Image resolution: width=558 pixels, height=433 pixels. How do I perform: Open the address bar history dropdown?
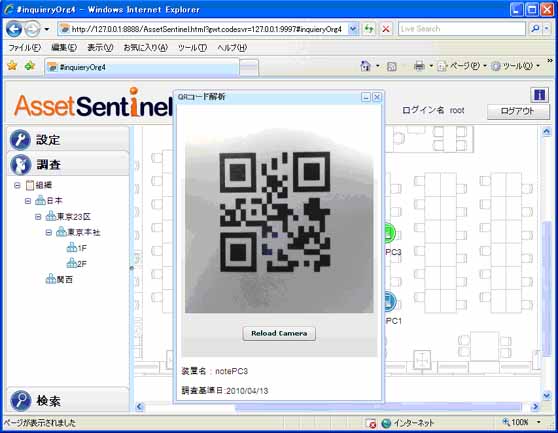coord(352,29)
